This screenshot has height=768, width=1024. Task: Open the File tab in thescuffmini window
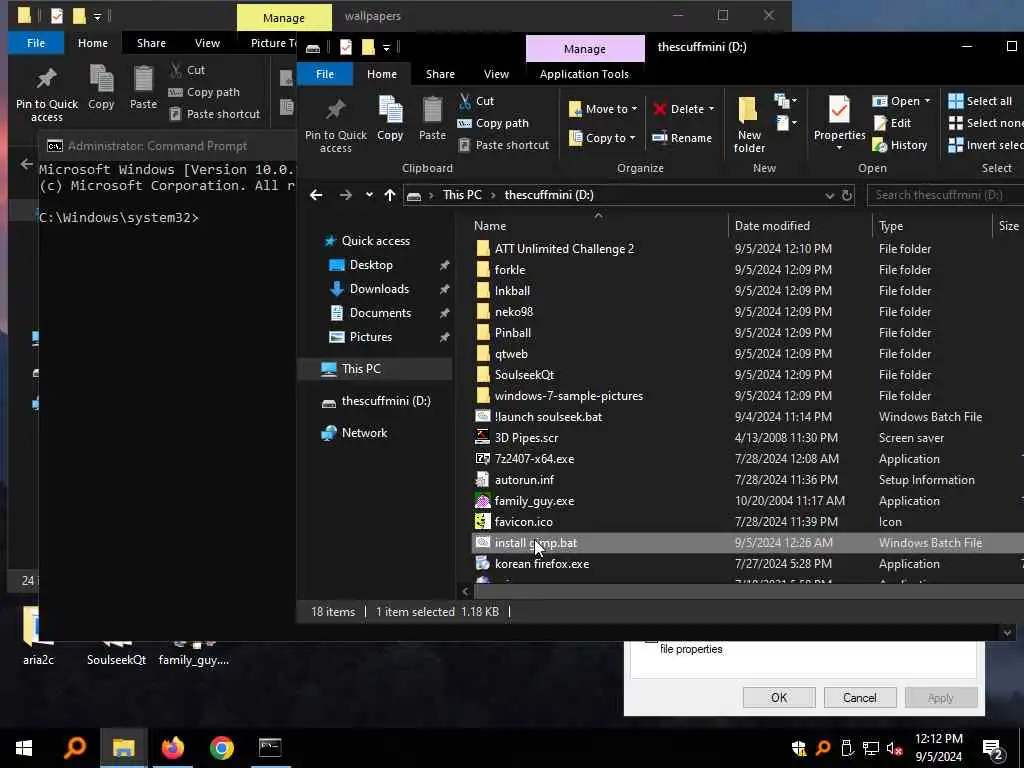[x=325, y=74]
